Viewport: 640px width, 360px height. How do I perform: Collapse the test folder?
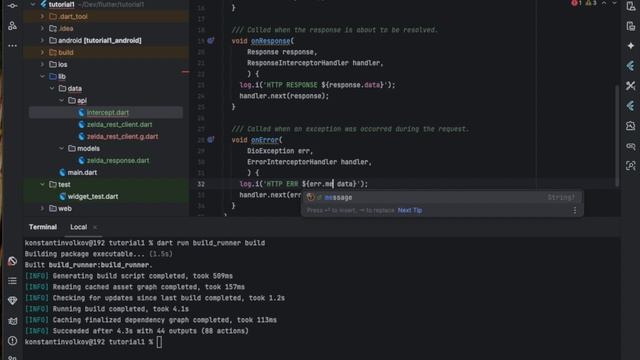42,184
